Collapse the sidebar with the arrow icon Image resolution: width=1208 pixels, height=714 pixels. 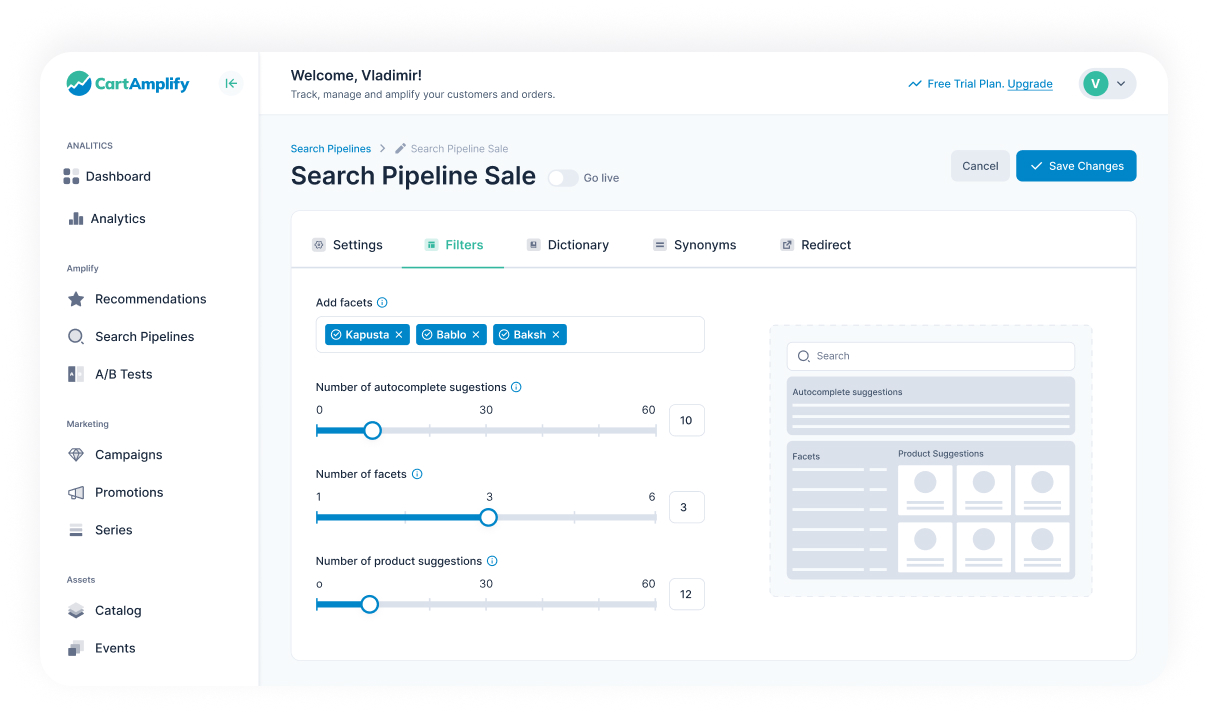point(231,84)
